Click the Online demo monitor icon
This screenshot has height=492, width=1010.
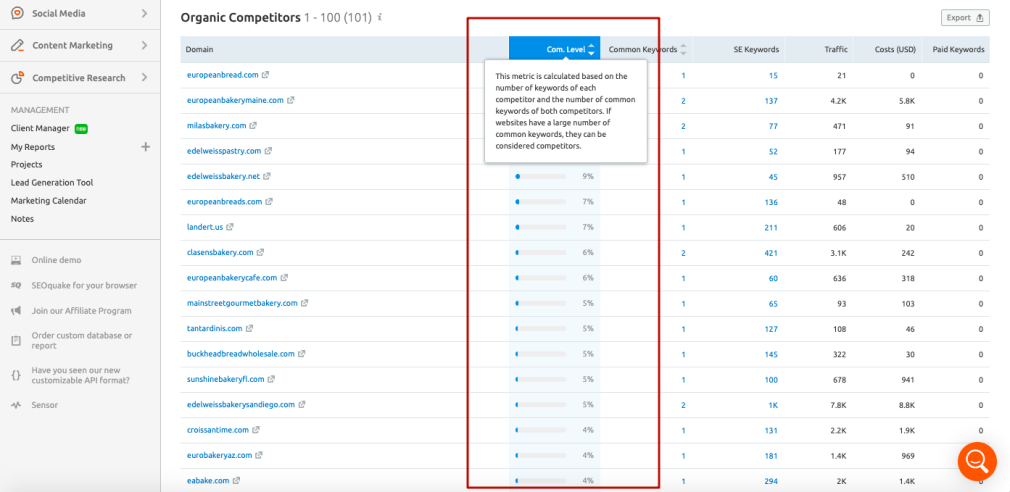(x=16, y=260)
